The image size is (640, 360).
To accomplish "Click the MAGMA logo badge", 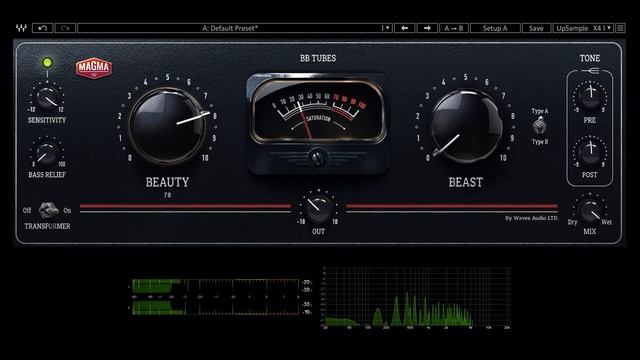I will pyautogui.click(x=94, y=68).
